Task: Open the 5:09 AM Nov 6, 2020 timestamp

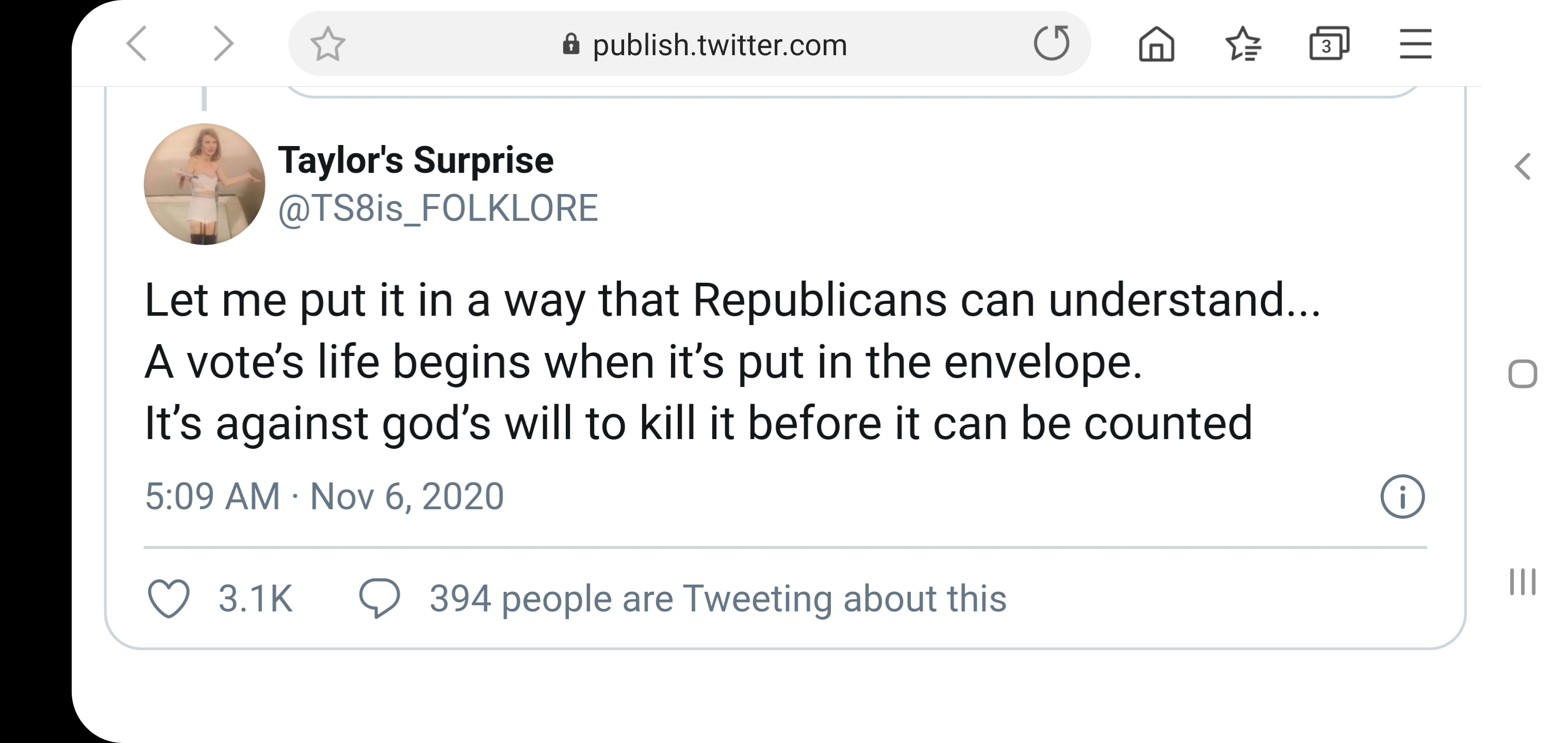Action: [x=324, y=496]
